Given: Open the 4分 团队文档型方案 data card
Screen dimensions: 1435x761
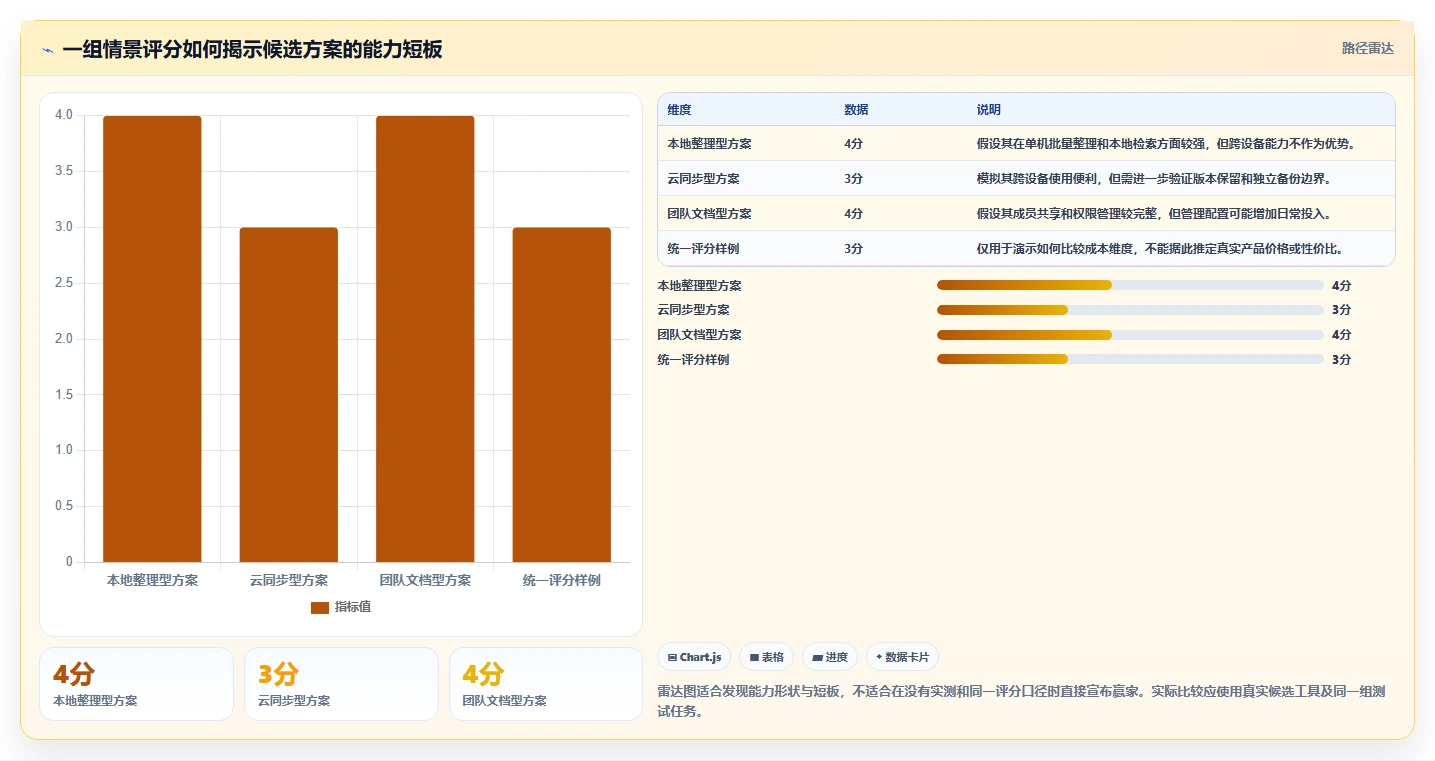Looking at the screenshot, I should click(546, 684).
